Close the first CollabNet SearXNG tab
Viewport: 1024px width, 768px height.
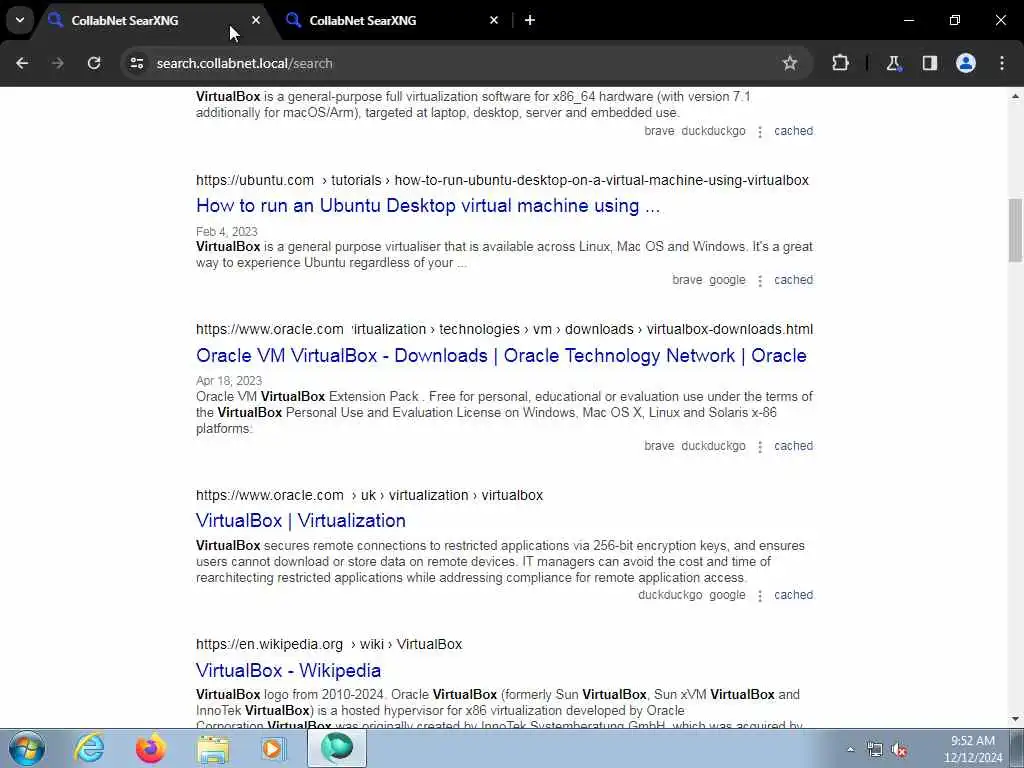tap(256, 20)
